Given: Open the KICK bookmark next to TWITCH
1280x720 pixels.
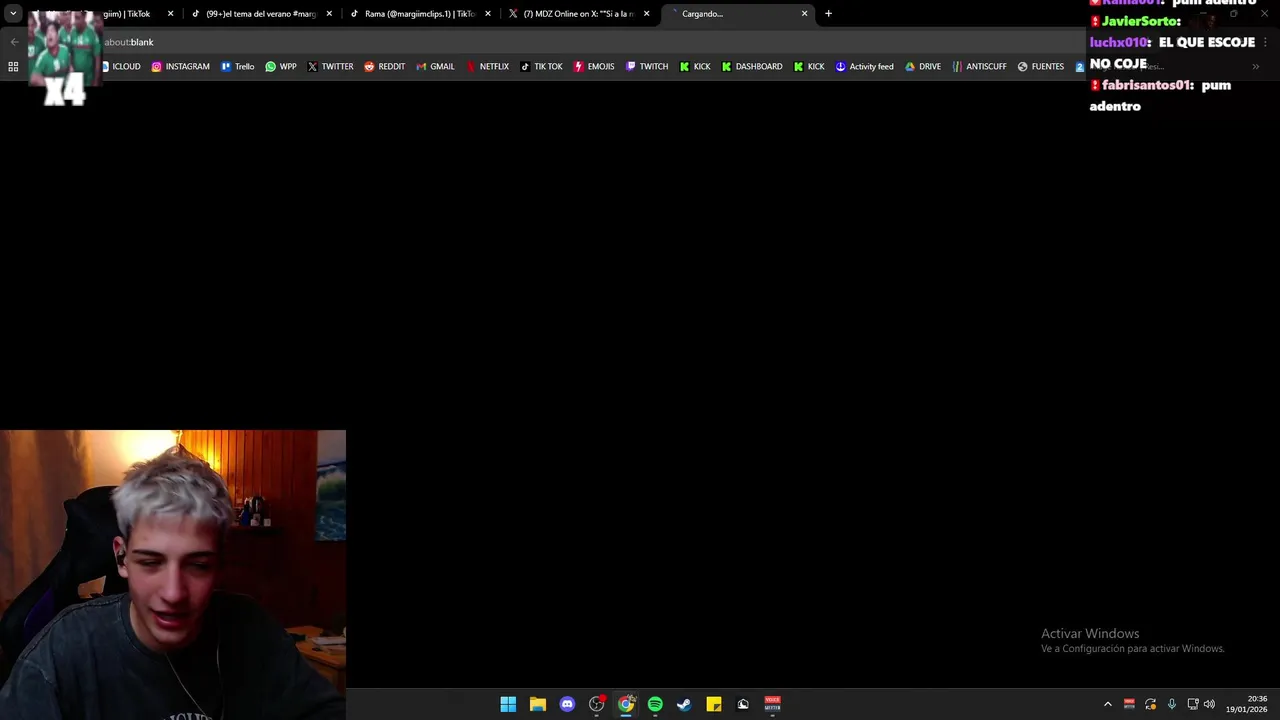Looking at the screenshot, I should (x=695, y=67).
